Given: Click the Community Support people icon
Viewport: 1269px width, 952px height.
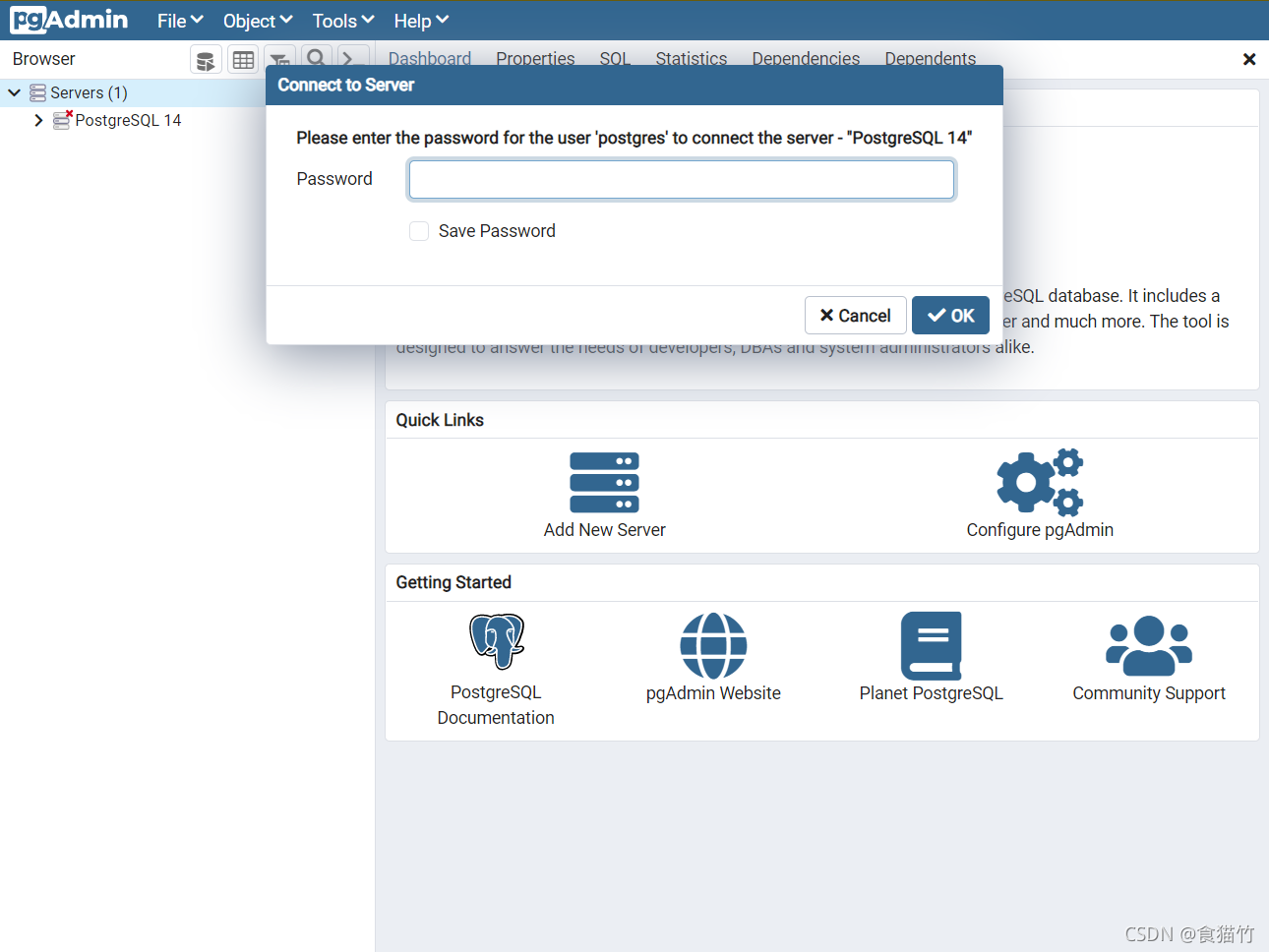Looking at the screenshot, I should (1149, 645).
